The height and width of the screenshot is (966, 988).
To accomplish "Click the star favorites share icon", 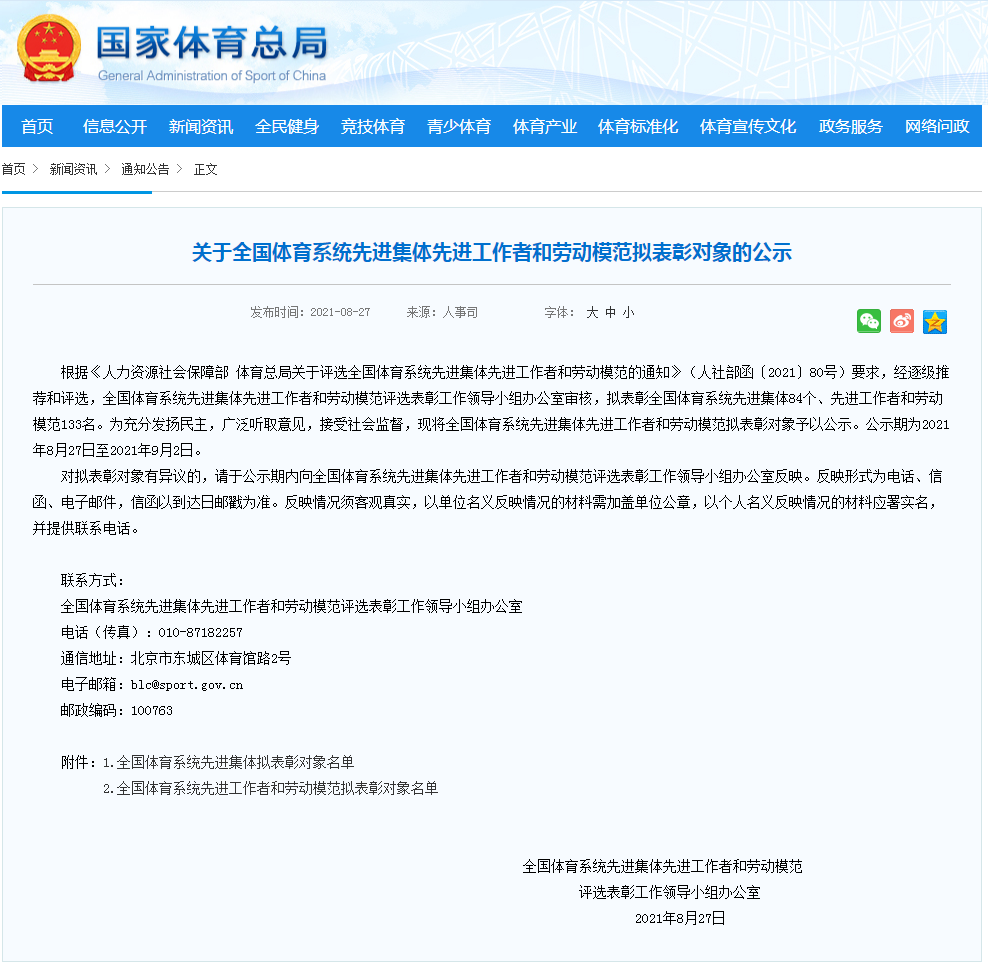I will coord(934,321).
